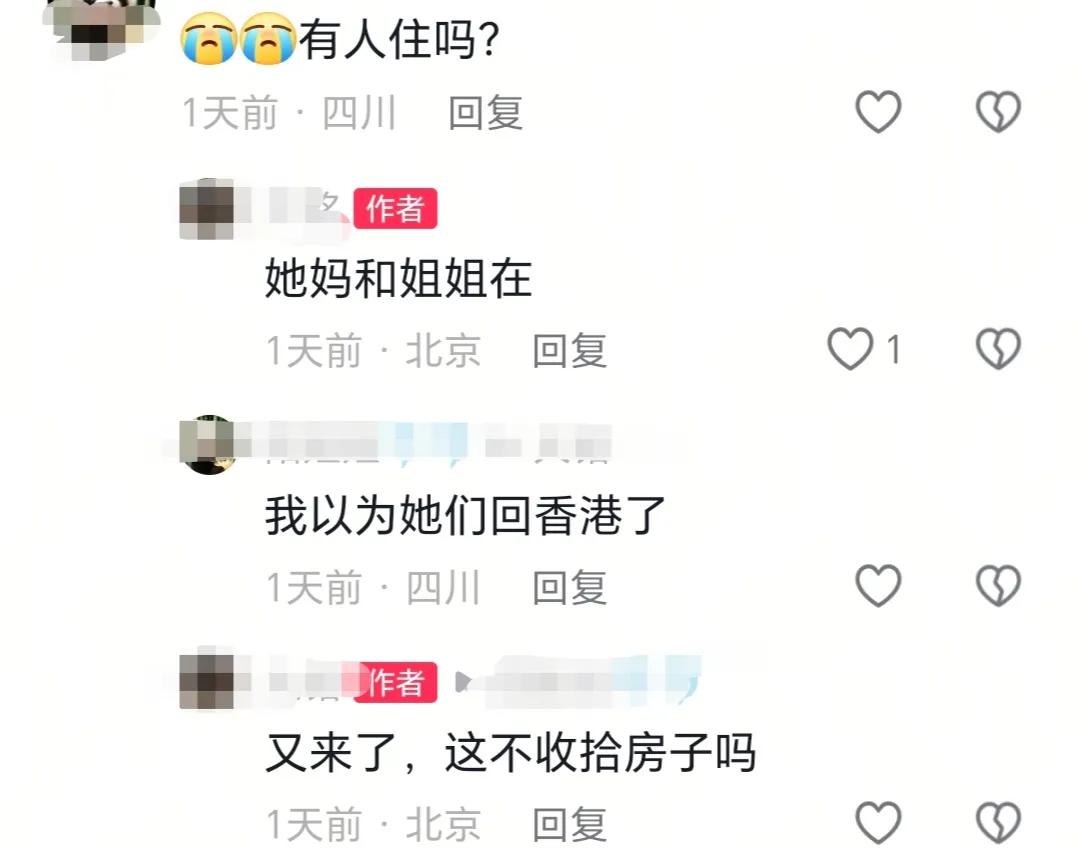This screenshot has height=854, width=1079.
Task: Like the reply '她妈和姐姐在'
Action: [x=850, y=349]
